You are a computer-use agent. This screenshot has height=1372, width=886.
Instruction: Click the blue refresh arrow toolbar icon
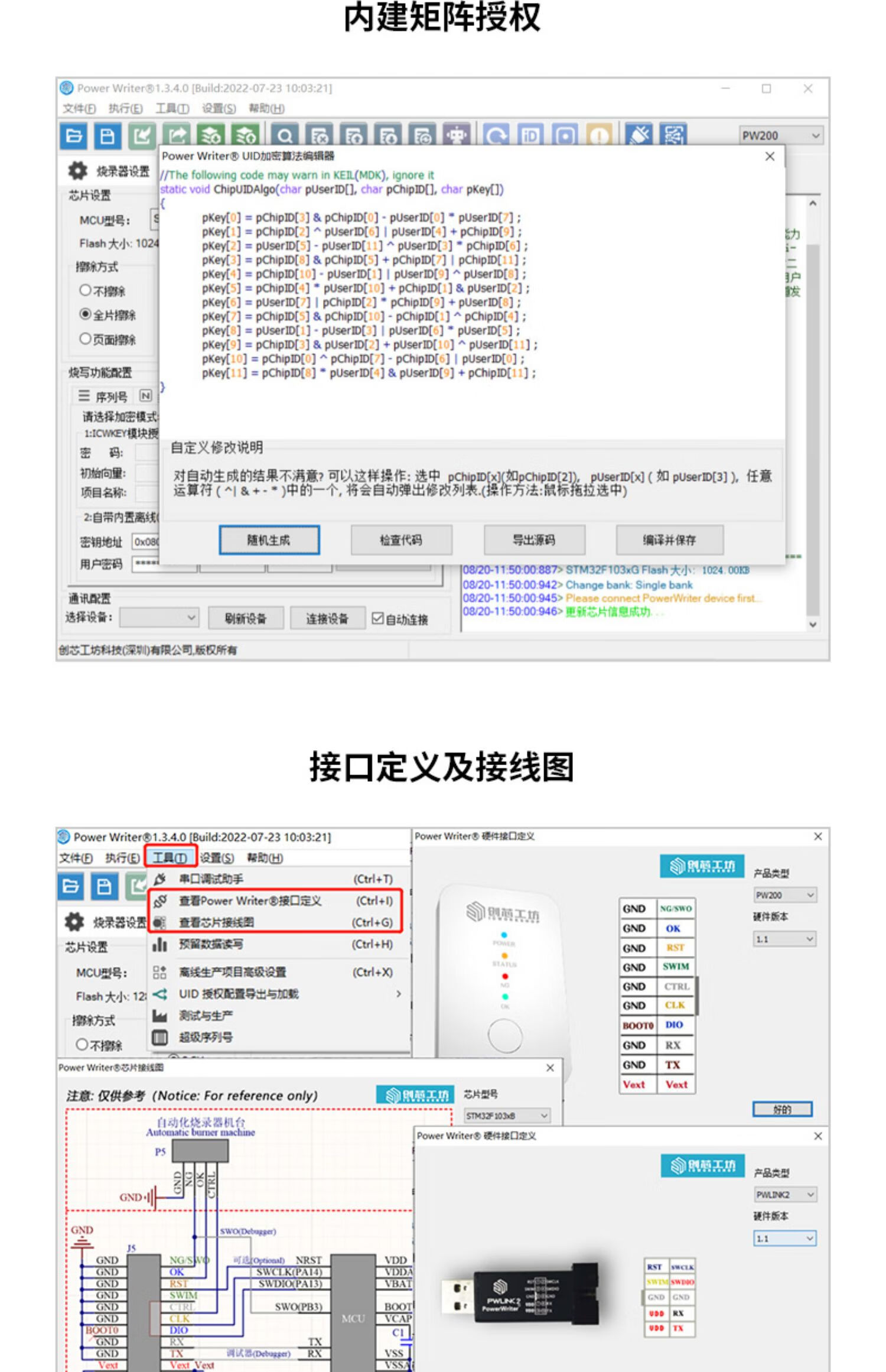pyautogui.click(x=496, y=136)
